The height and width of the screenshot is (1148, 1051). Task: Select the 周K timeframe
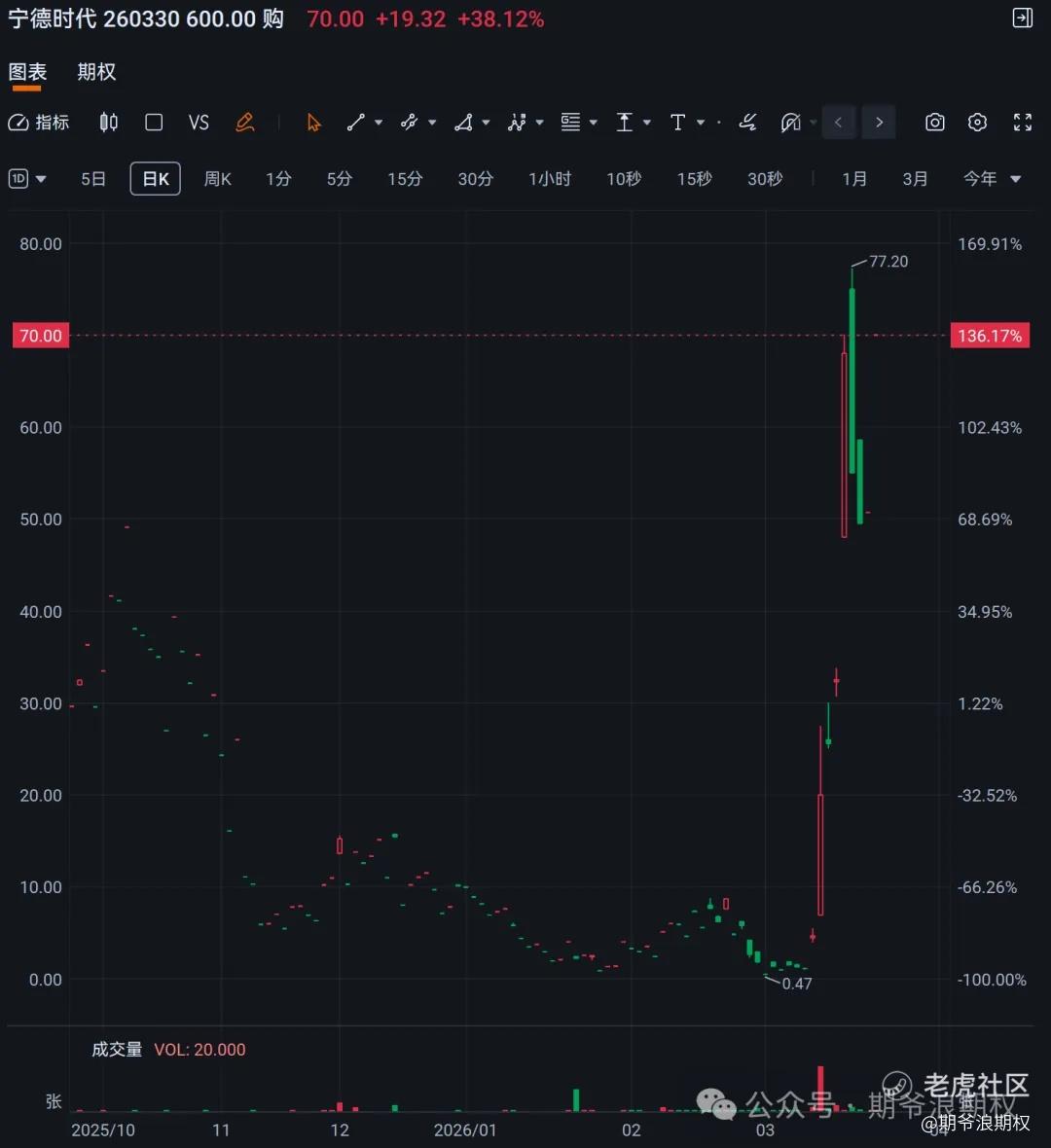click(218, 179)
